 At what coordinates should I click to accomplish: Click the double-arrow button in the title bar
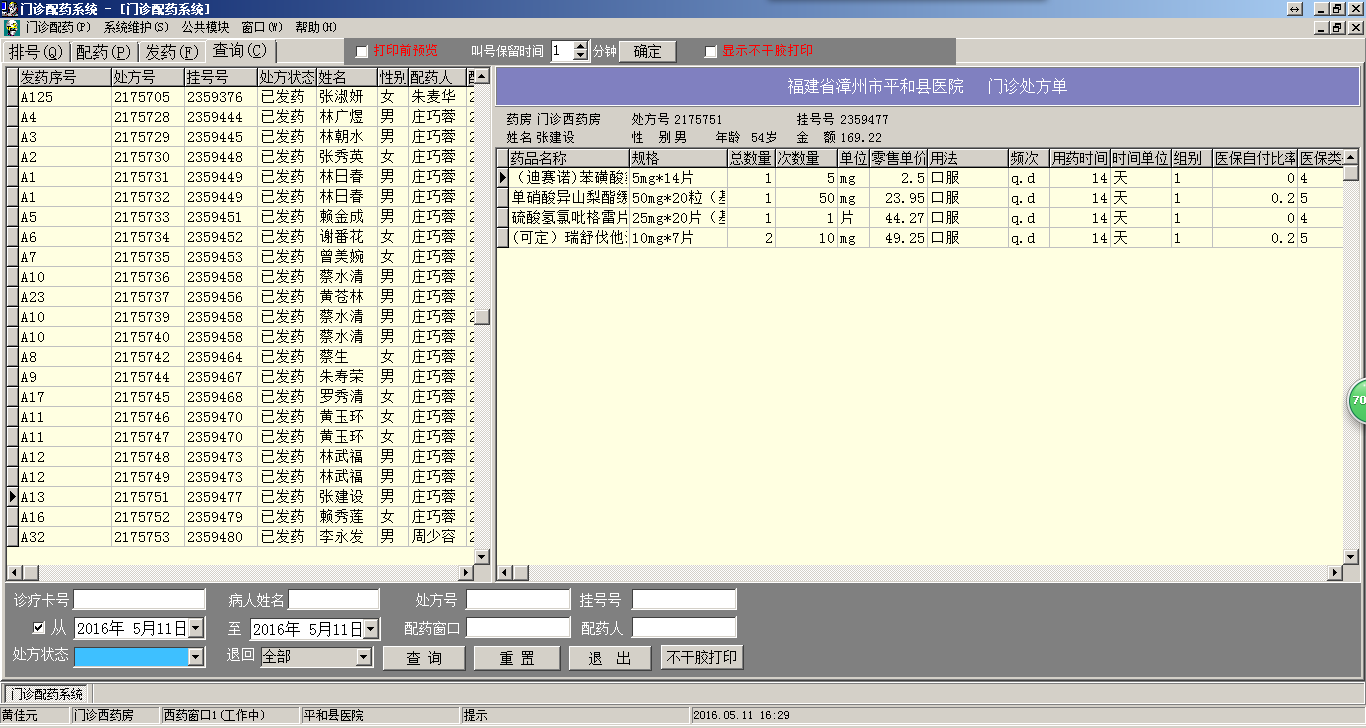(1295, 8)
